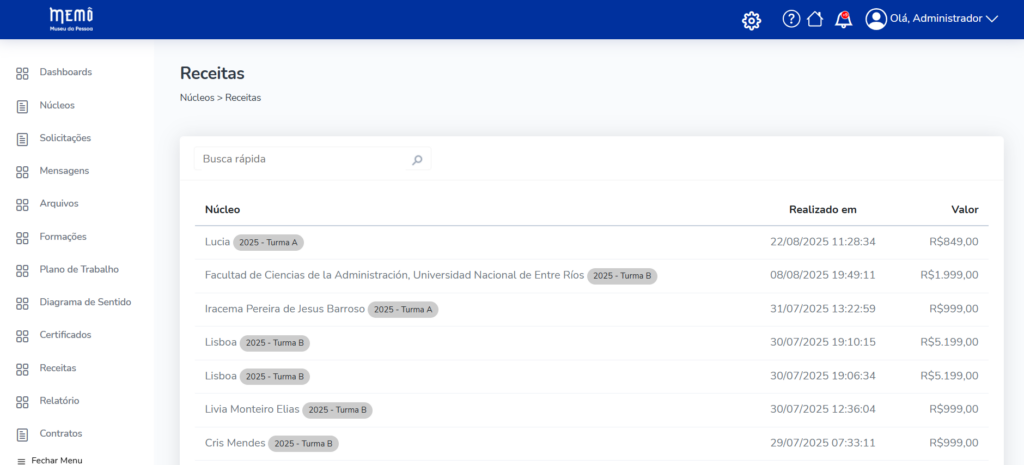Click the Núcleos breadcrumb link

point(196,98)
